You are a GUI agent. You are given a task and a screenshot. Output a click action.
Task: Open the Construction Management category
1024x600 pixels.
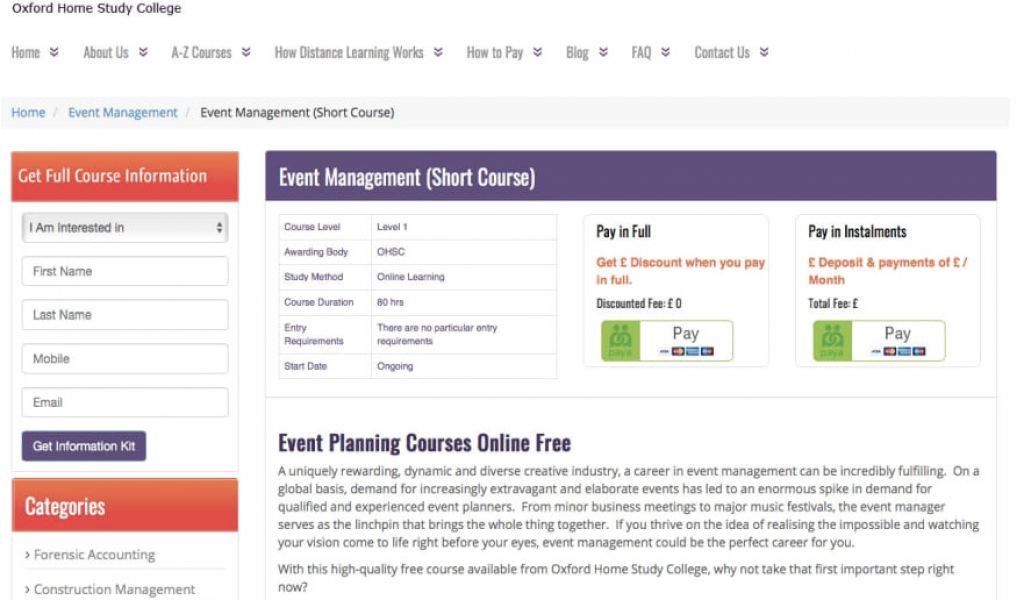114,589
